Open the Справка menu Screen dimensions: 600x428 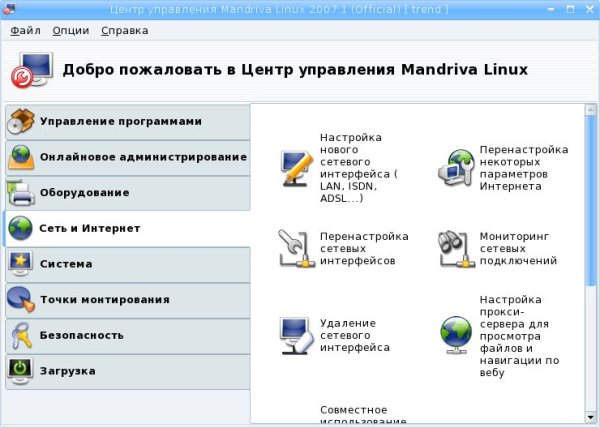125,30
